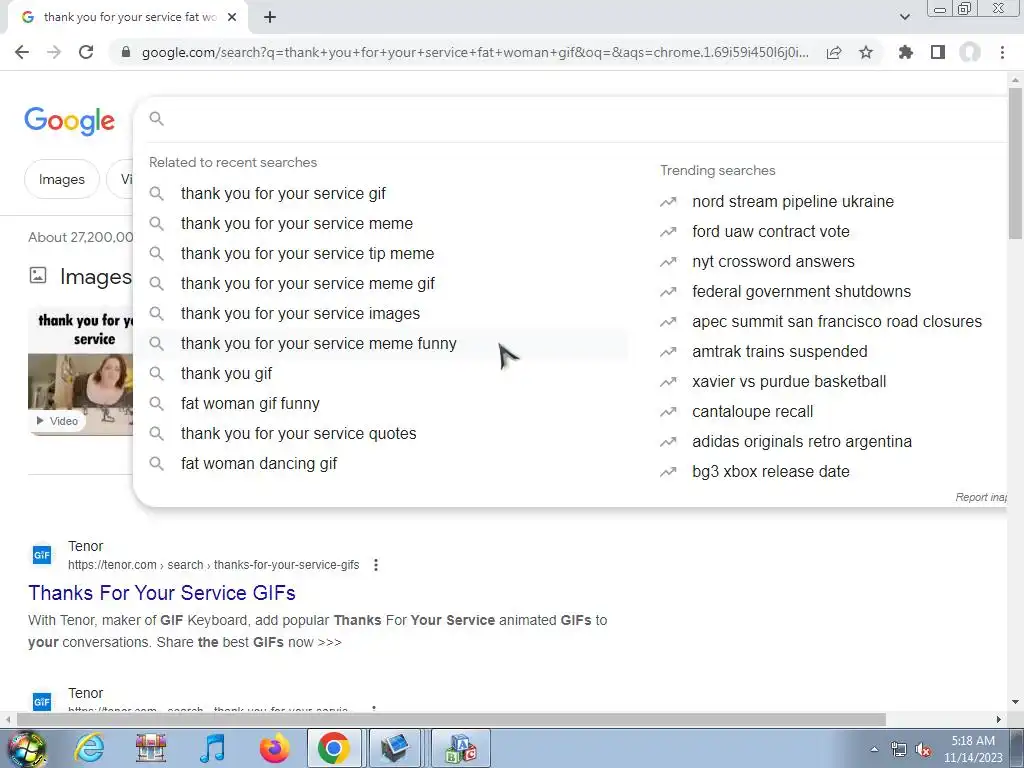Click the Report inappropriate predictions link
This screenshot has width=1024, height=768.
(981, 498)
